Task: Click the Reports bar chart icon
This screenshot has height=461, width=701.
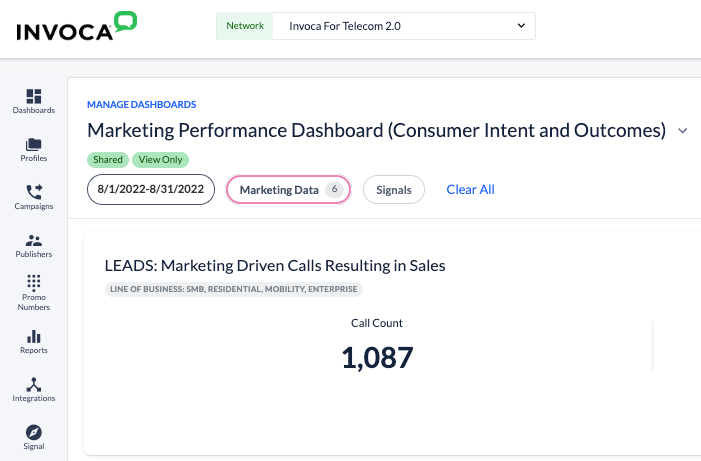Action: (33, 337)
